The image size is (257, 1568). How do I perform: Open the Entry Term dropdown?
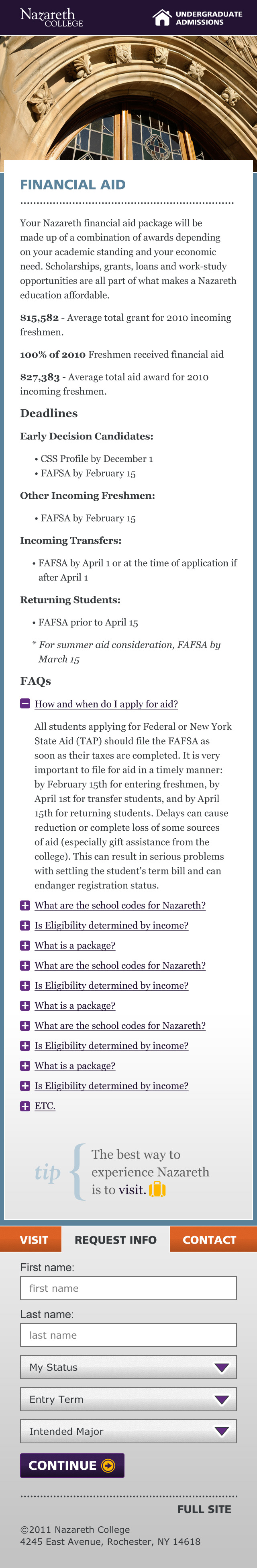coord(128,1399)
